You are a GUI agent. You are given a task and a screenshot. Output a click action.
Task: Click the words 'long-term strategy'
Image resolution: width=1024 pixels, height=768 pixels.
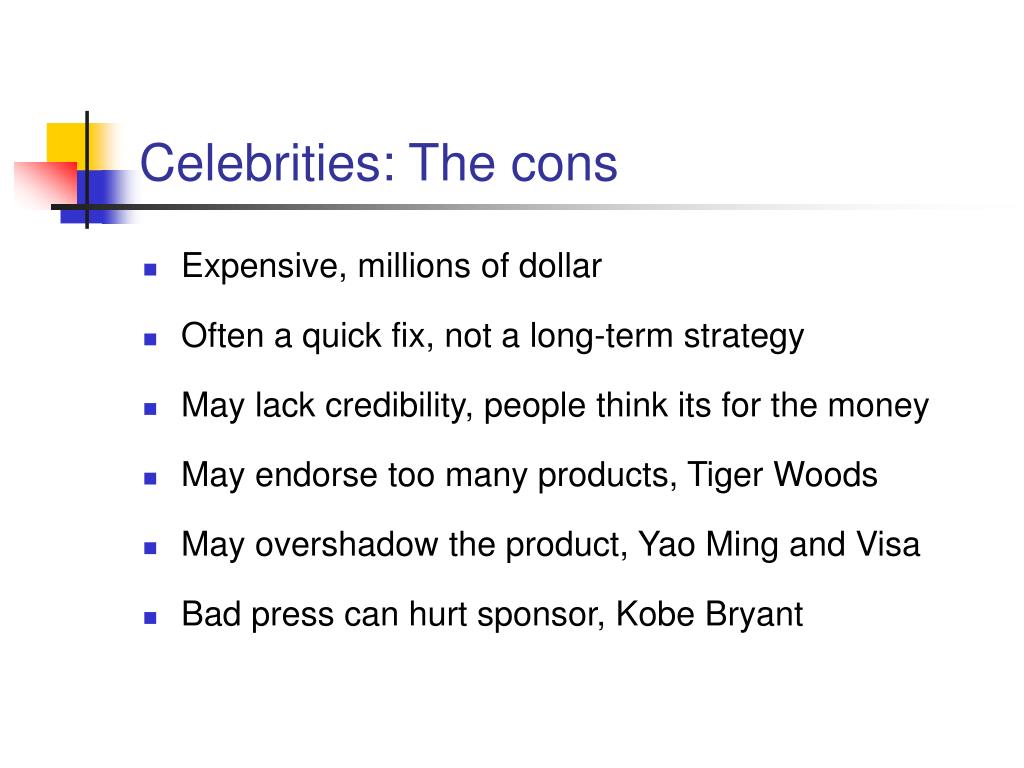click(666, 337)
